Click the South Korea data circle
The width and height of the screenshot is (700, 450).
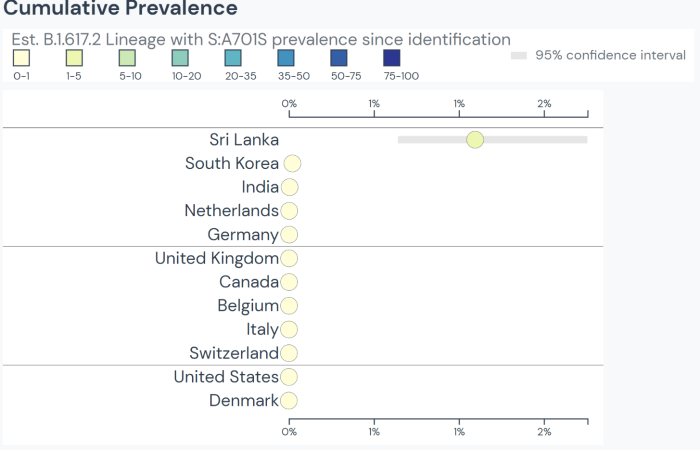coord(292,164)
